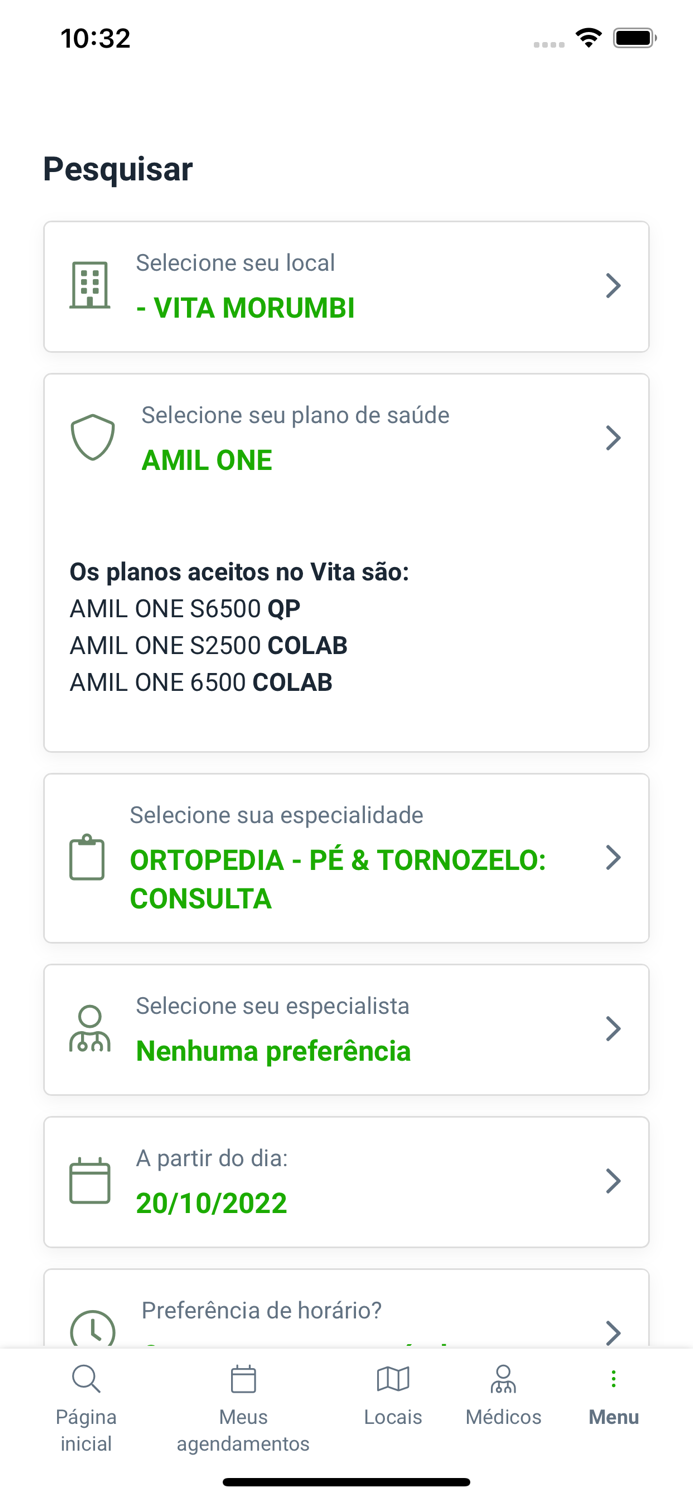
Task: Tap the 'Médicos' doctors icon in the navigation bar
Action: point(503,1378)
